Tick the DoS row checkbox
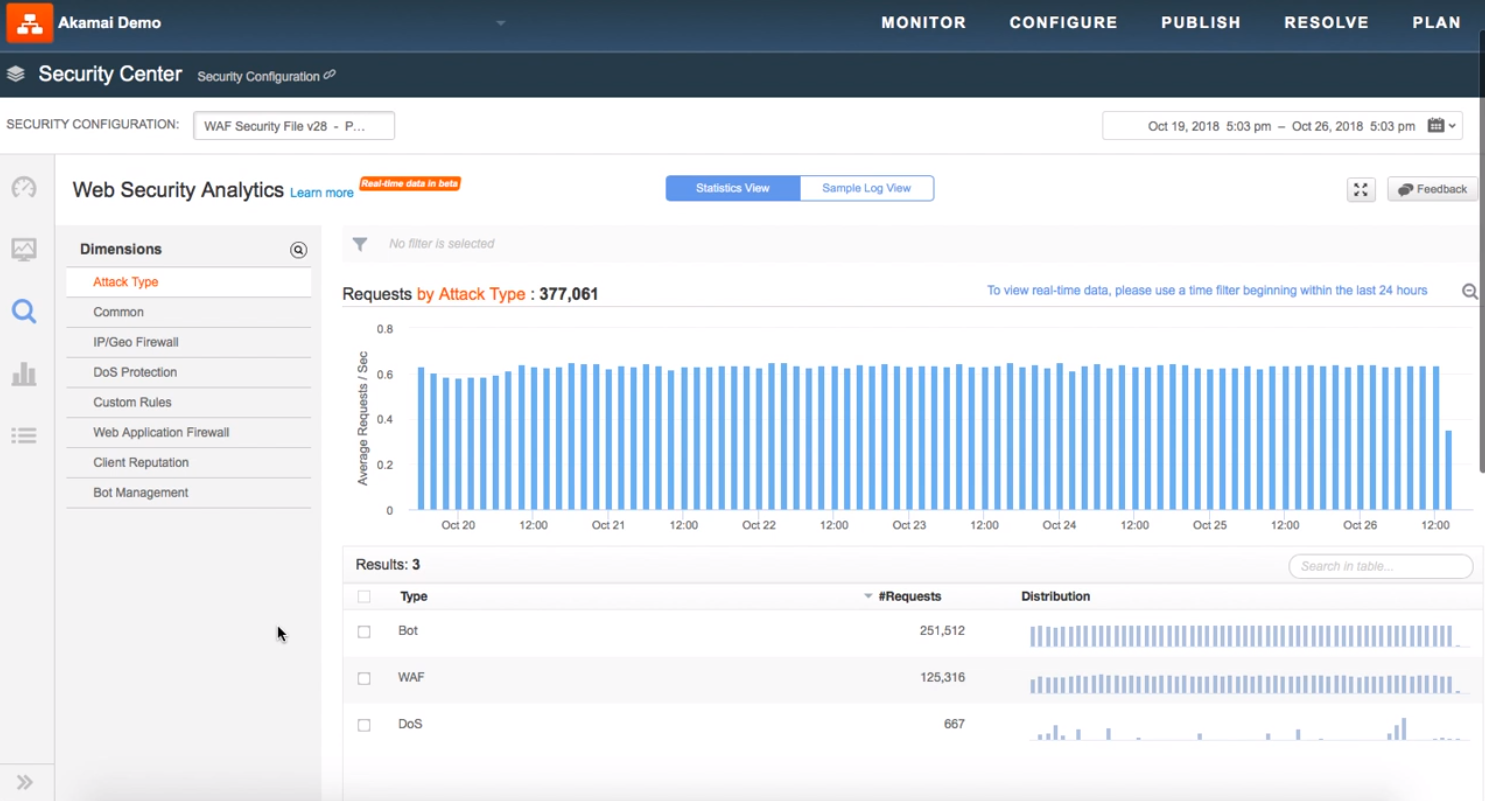 pos(364,725)
